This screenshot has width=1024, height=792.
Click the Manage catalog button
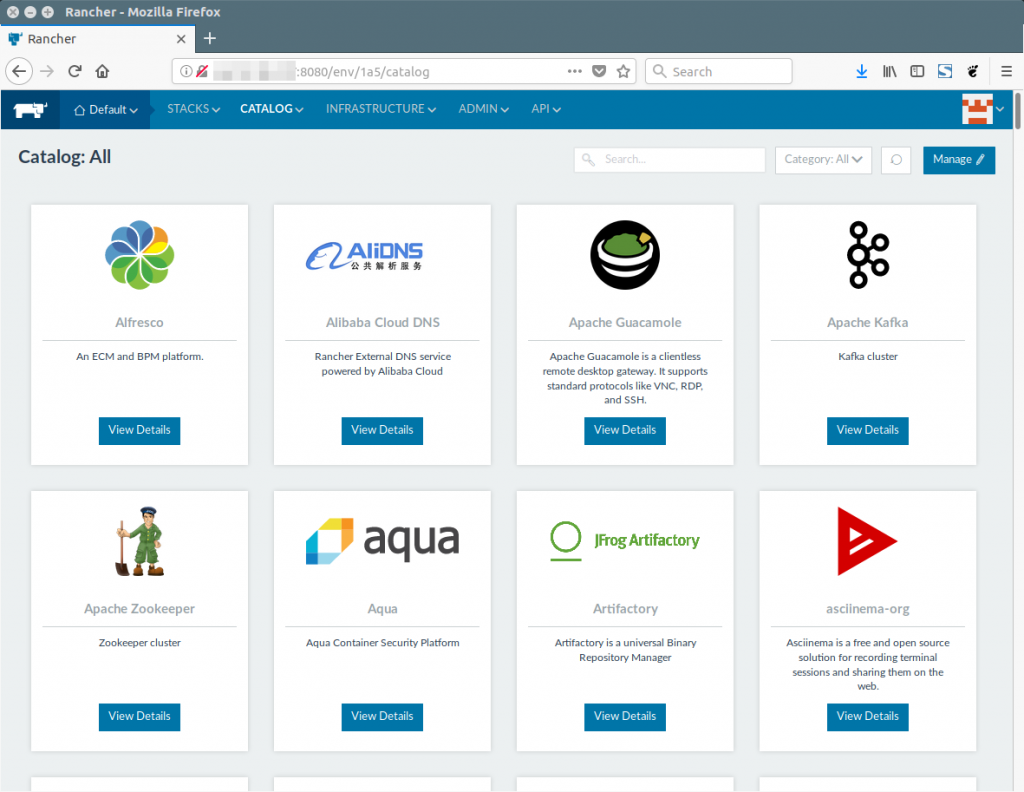(x=958, y=160)
